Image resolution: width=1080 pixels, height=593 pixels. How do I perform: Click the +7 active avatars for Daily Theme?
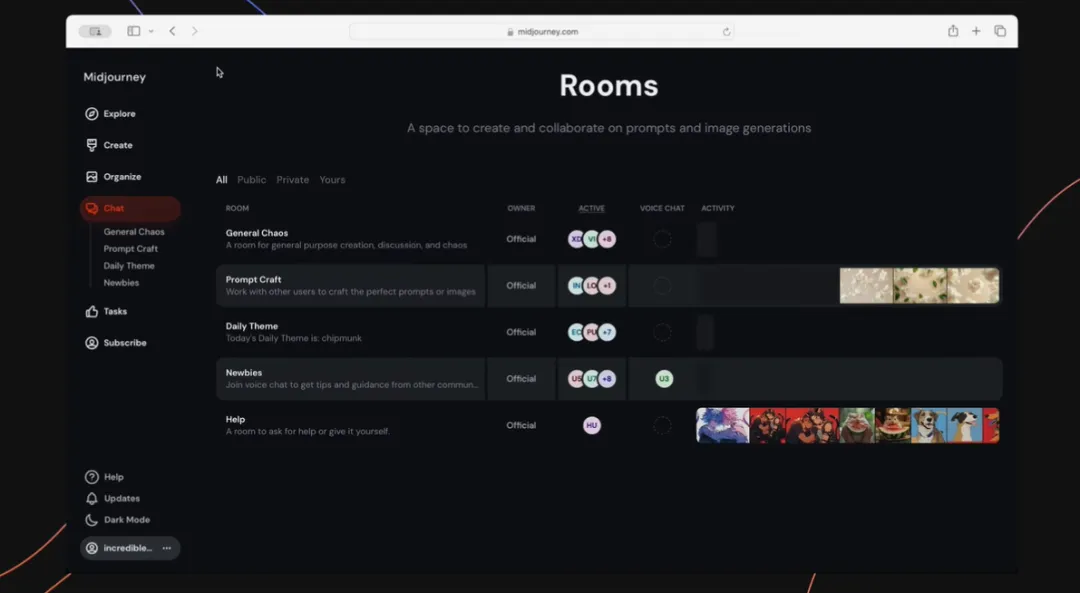607,332
